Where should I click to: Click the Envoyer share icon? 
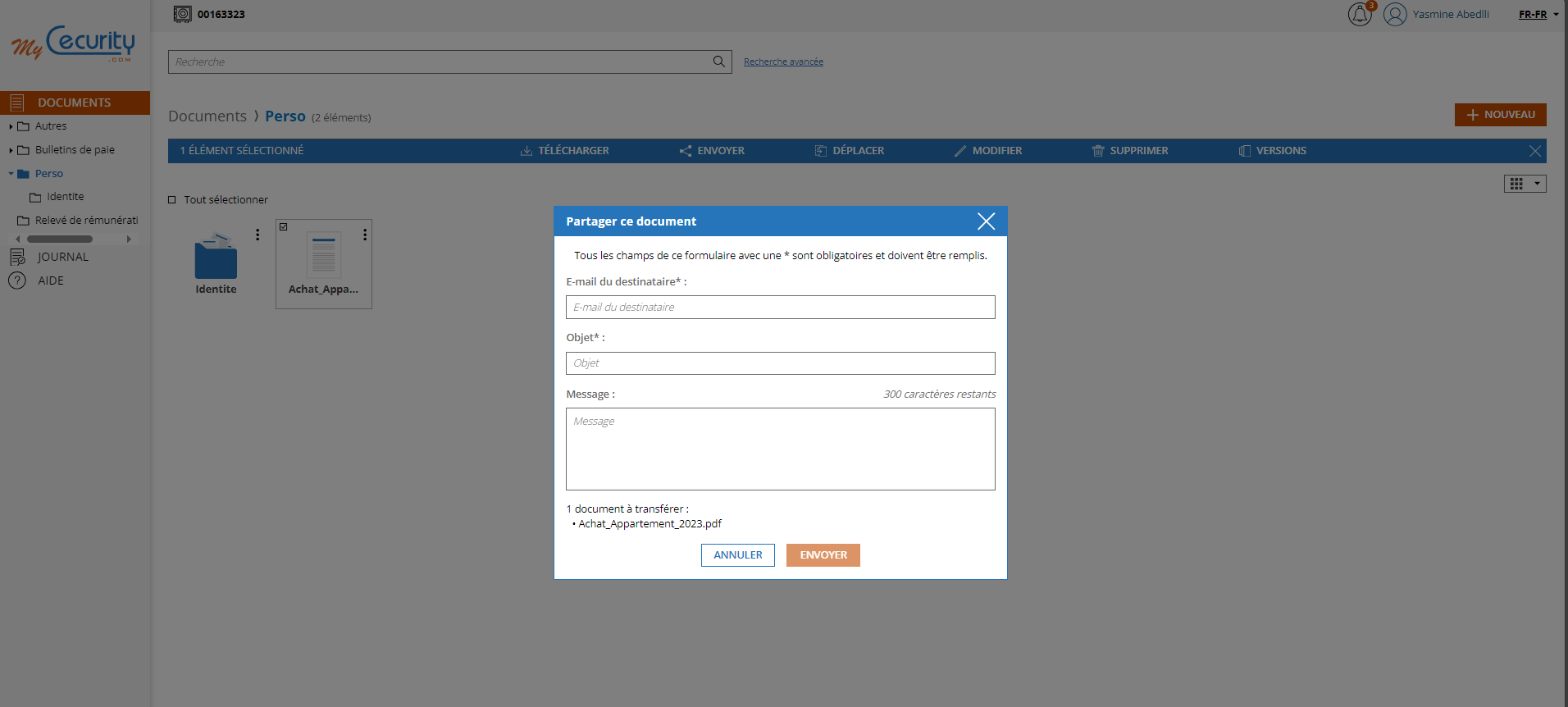[686, 151]
